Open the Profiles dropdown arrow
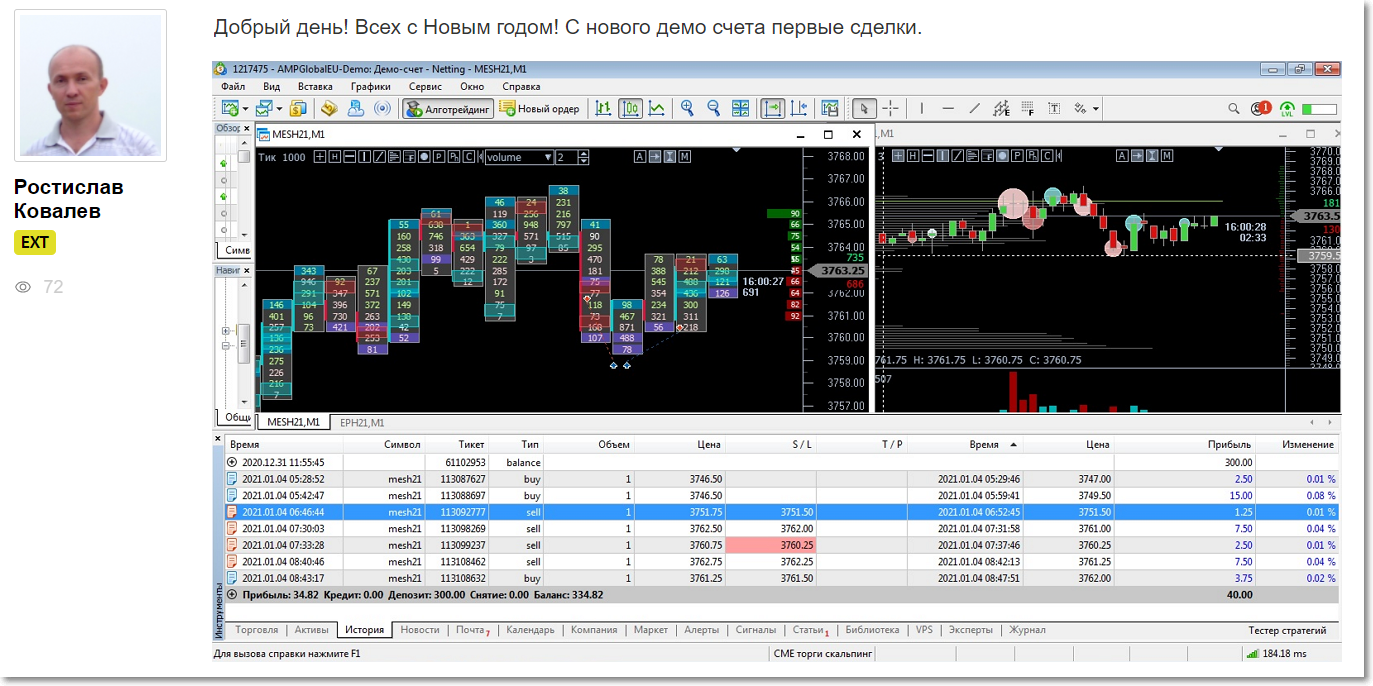Viewport: 1373px width, 686px height. 278,108
